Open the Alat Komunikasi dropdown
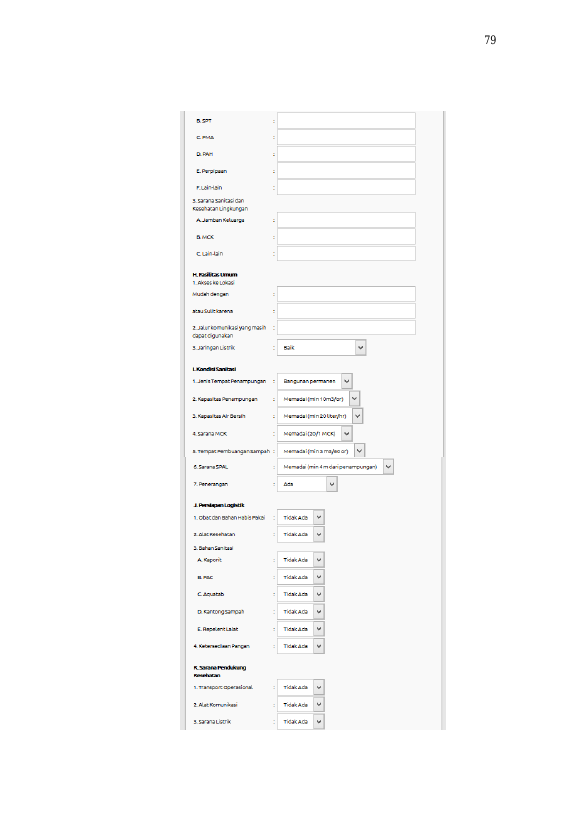579x819 pixels. [301, 705]
